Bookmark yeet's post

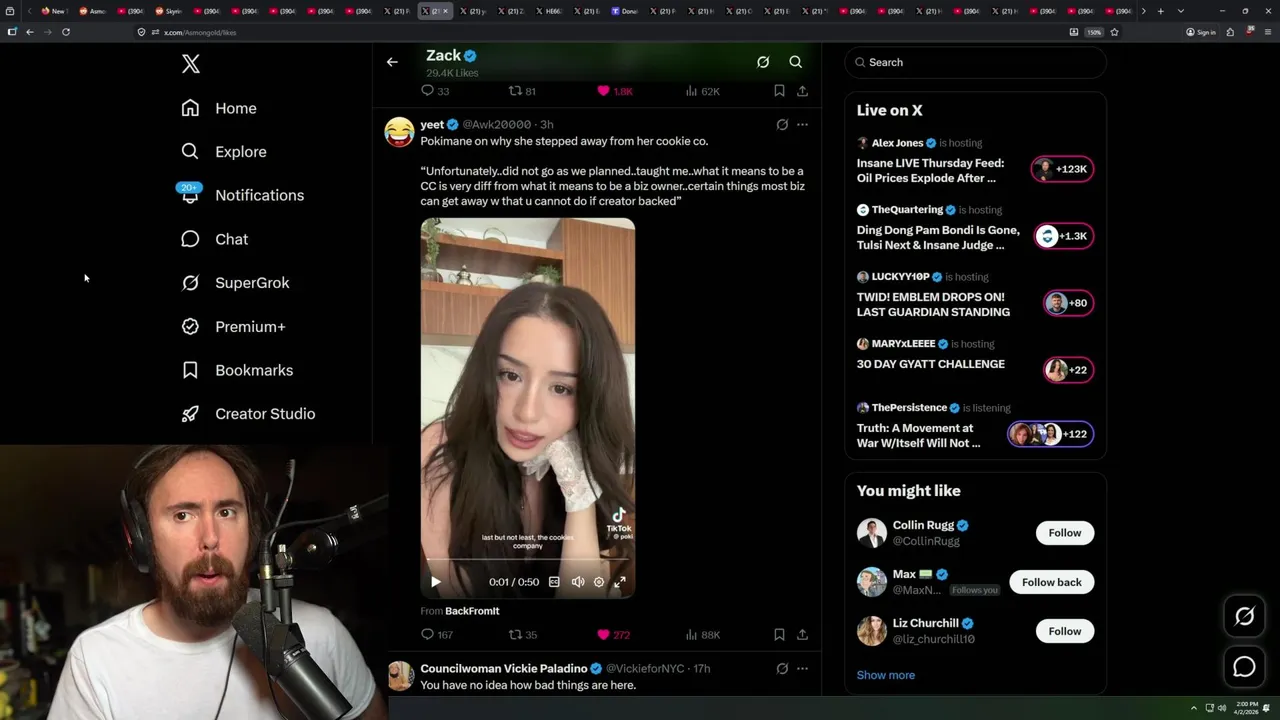coord(779,635)
